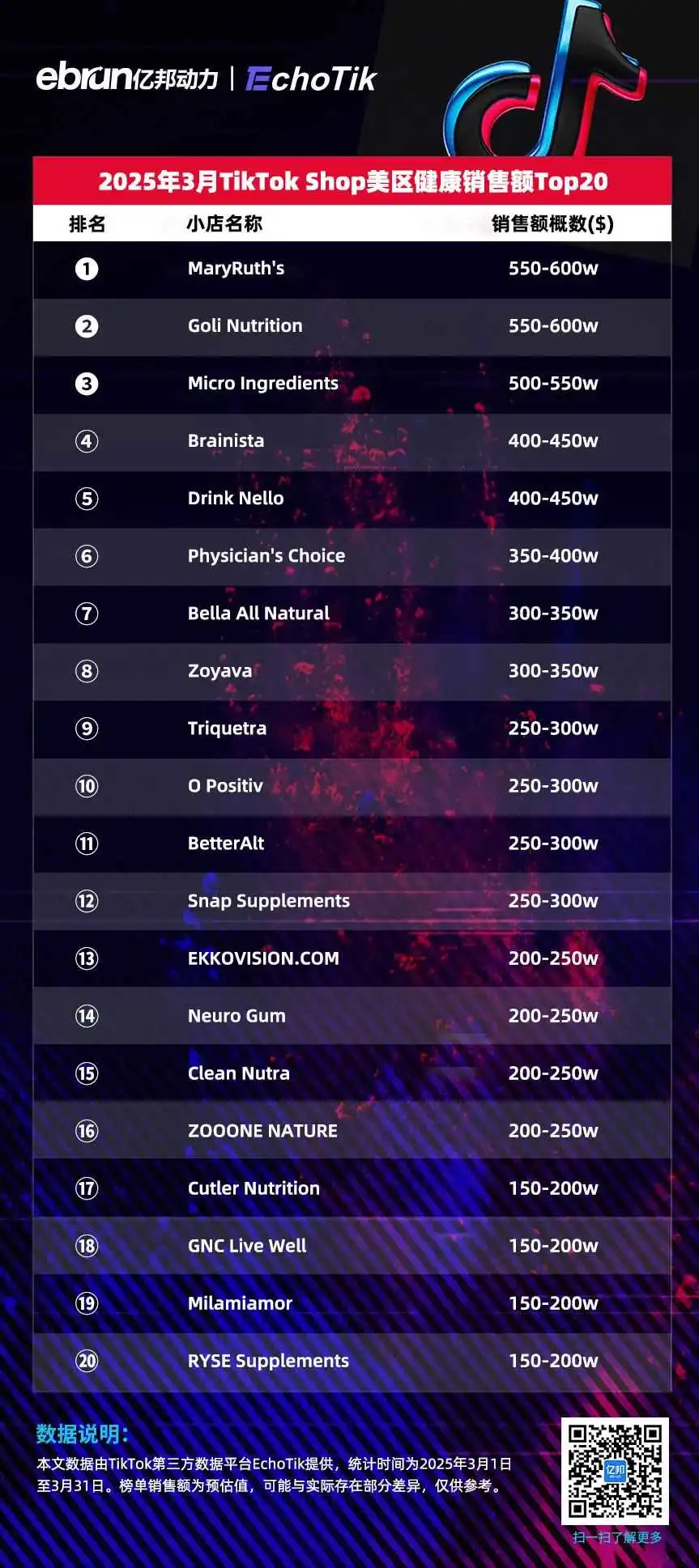Click the QR code image

click(615, 1471)
